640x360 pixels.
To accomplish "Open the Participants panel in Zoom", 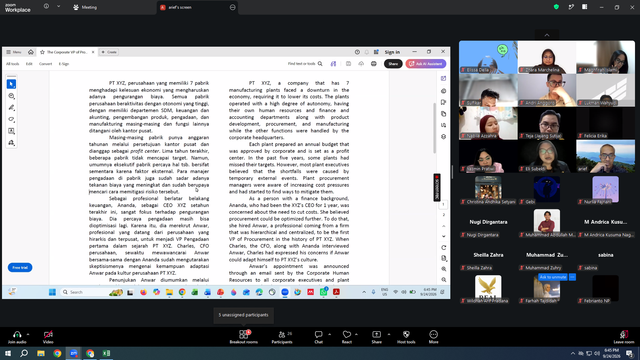I will pos(282,337).
